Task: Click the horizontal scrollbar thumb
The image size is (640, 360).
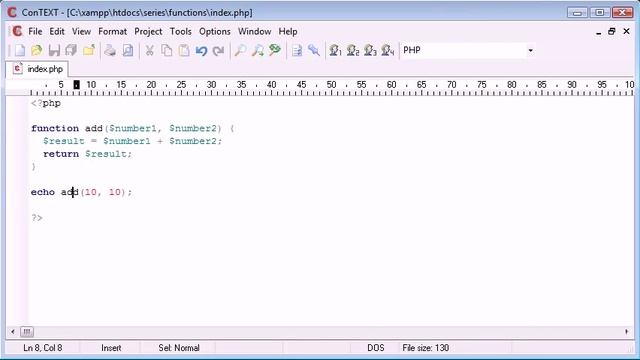Action: [27, 332]
